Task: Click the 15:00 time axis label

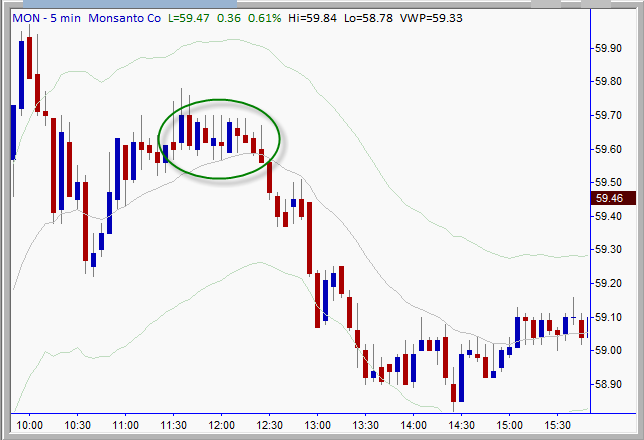Action: click(x=509, y=425)
